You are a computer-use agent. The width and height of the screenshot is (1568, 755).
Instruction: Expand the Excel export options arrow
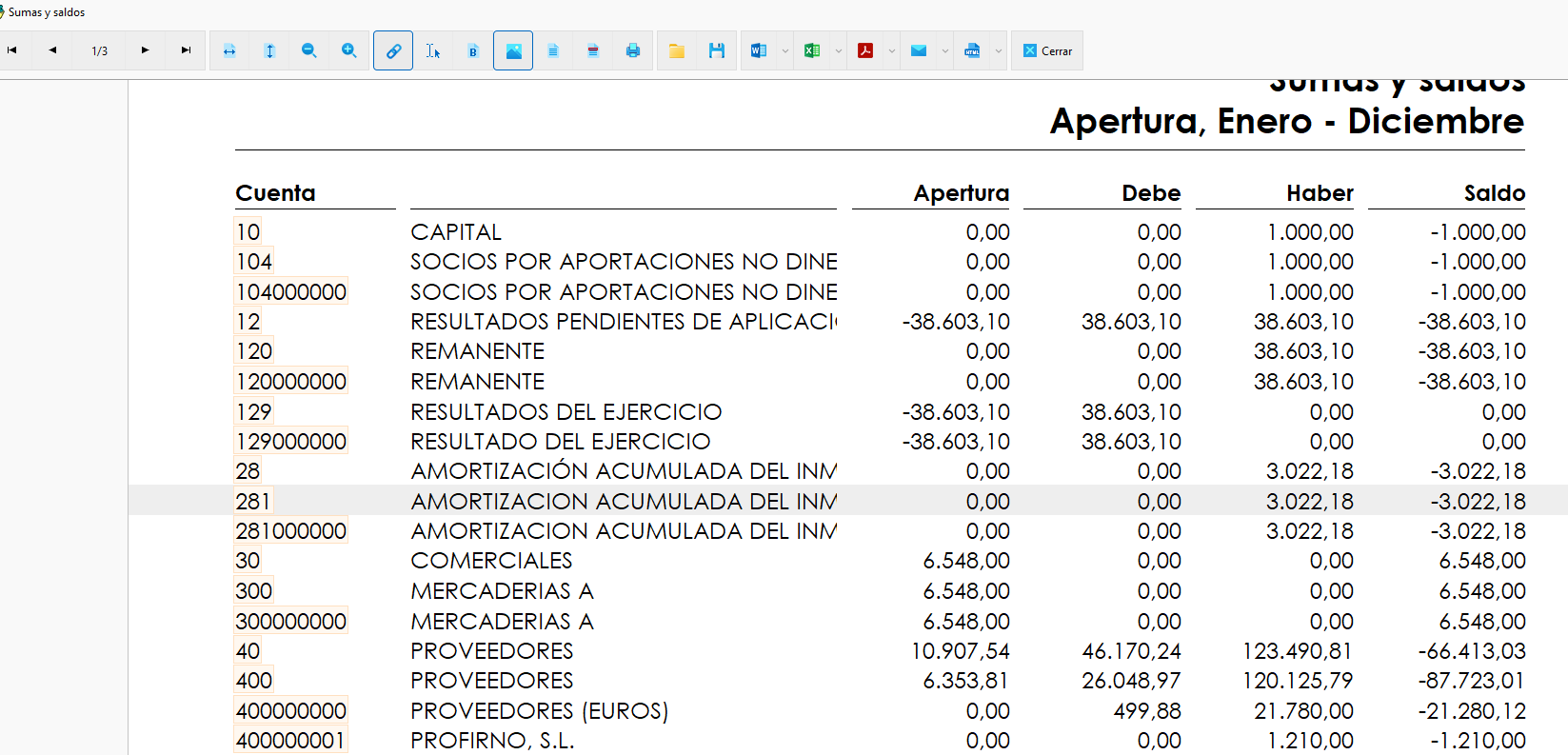tap(839, 50)
